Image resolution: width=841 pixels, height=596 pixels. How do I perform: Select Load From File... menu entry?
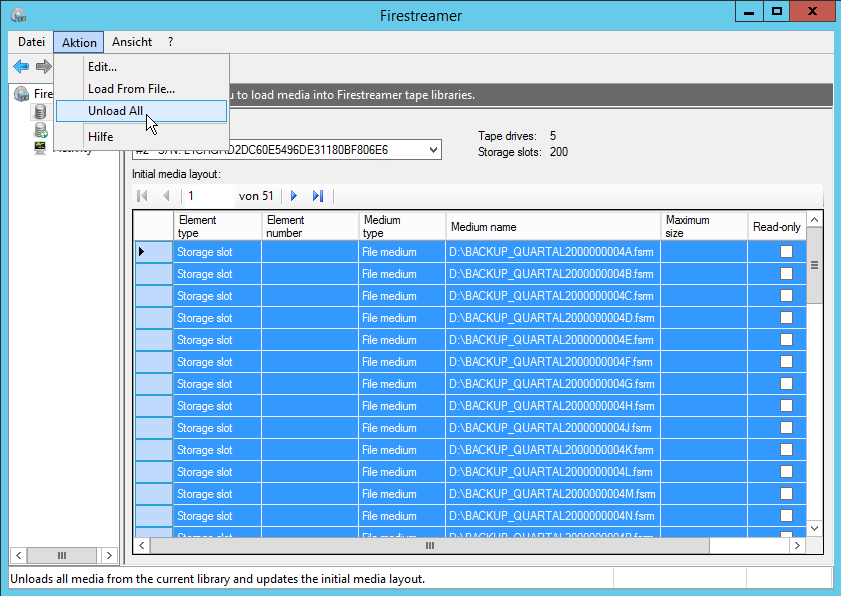[131, 89]
